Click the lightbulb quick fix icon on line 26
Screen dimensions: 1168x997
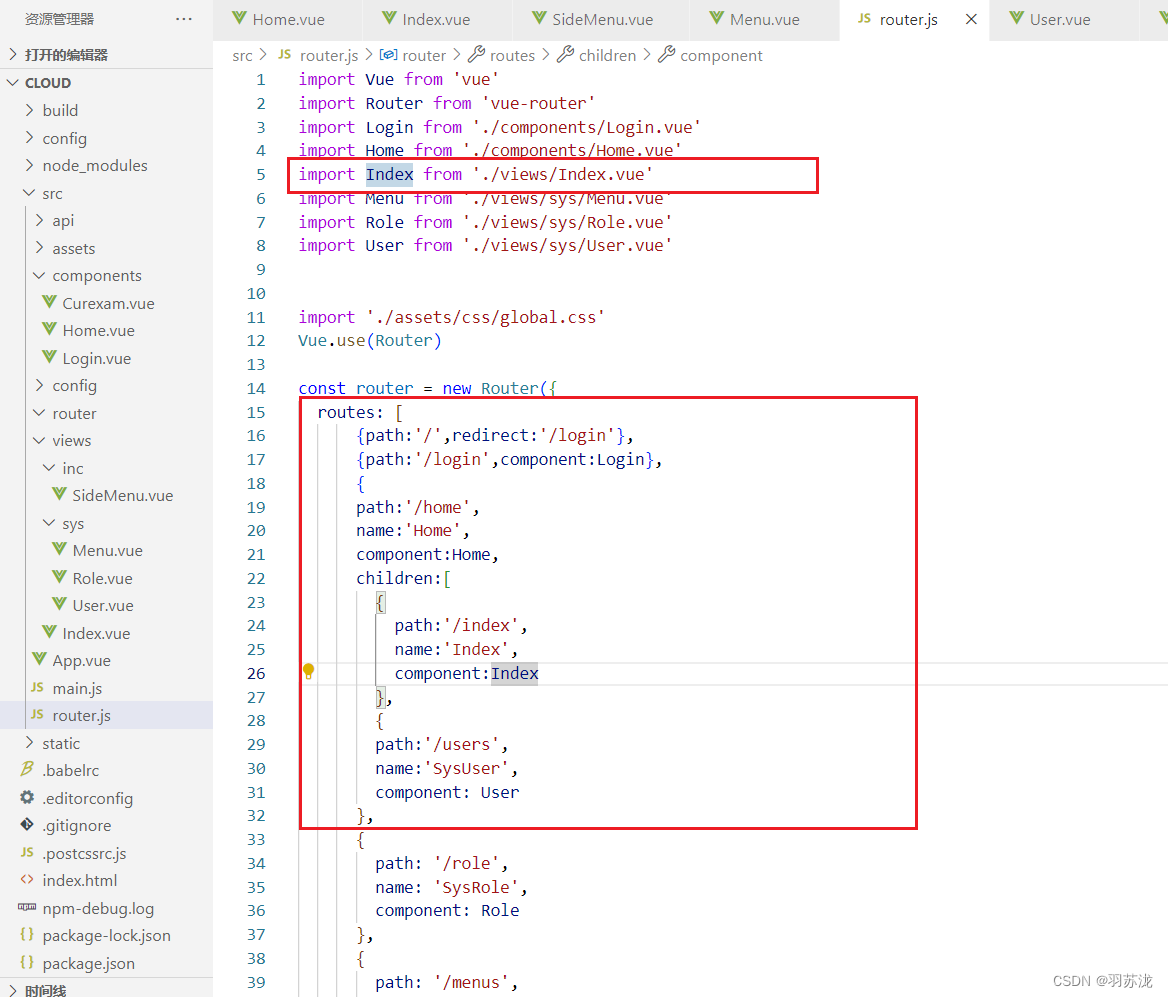pyautogui.click(x=308, y=672)
